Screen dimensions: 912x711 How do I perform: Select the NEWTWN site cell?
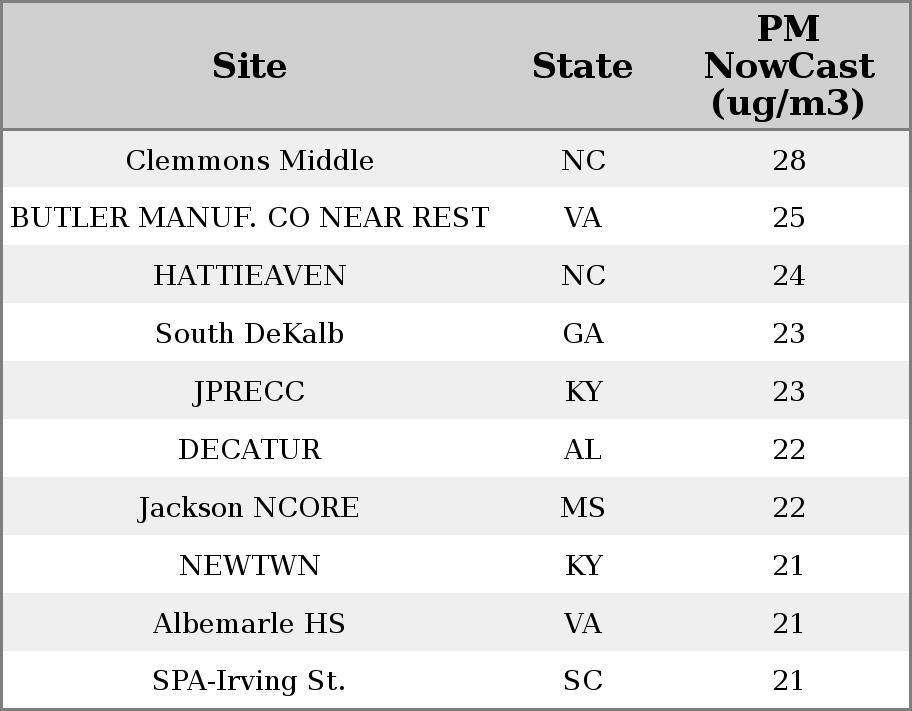click(250, 566)
